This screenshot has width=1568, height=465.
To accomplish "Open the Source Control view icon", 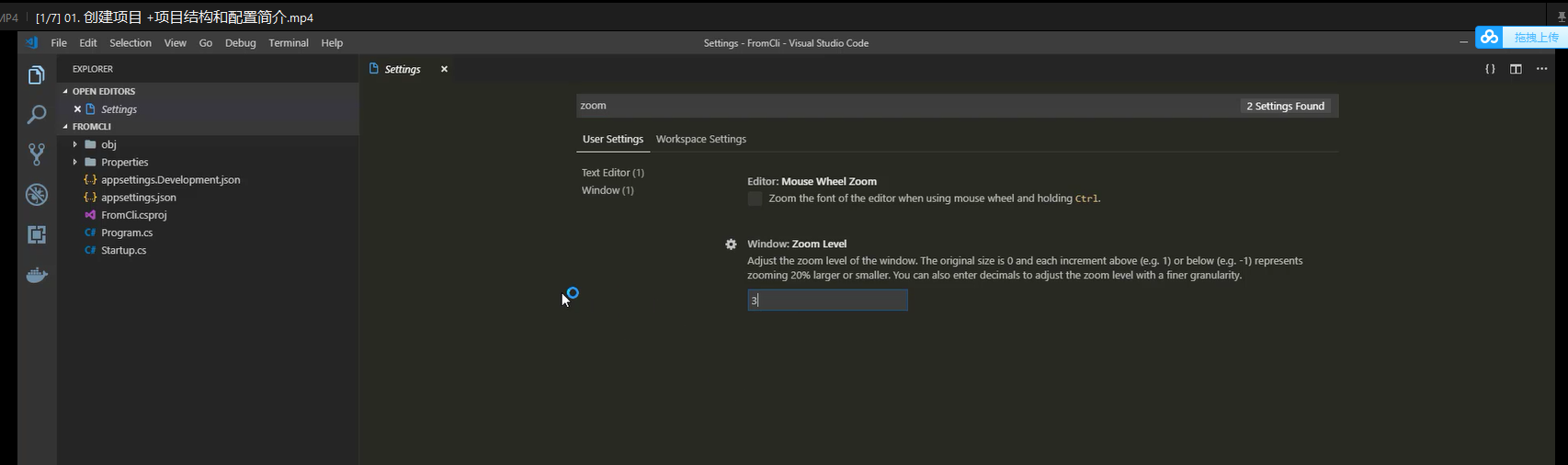I will 37,154.
